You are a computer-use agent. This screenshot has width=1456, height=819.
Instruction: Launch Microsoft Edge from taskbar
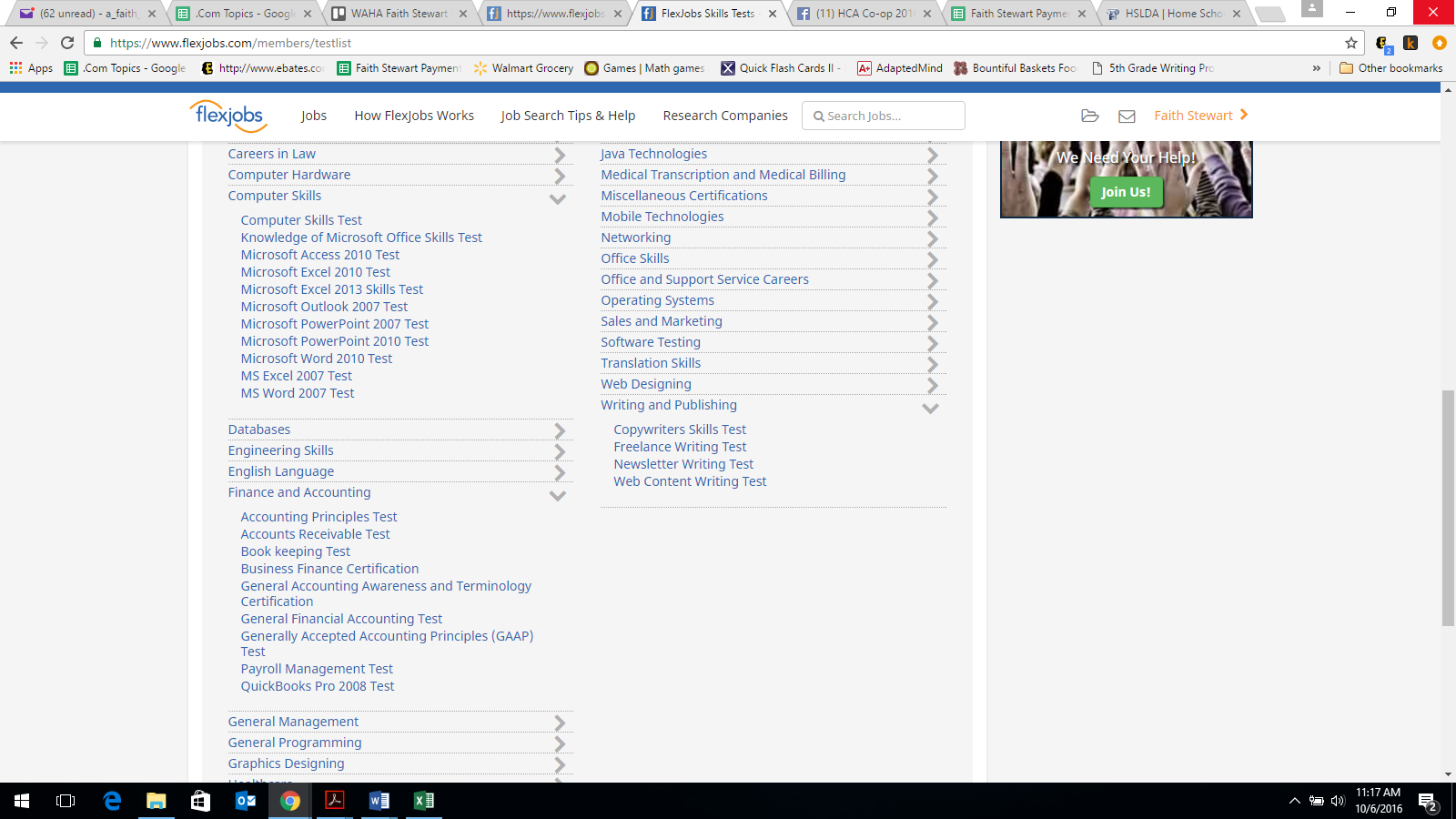click(112, 801)
